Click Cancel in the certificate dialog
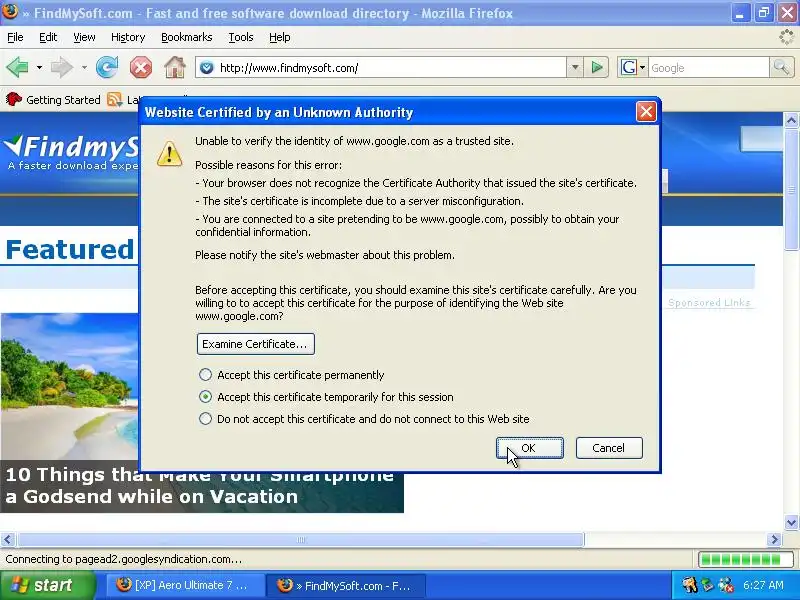Viewport: 800px width, 600px height. point(609,448)
